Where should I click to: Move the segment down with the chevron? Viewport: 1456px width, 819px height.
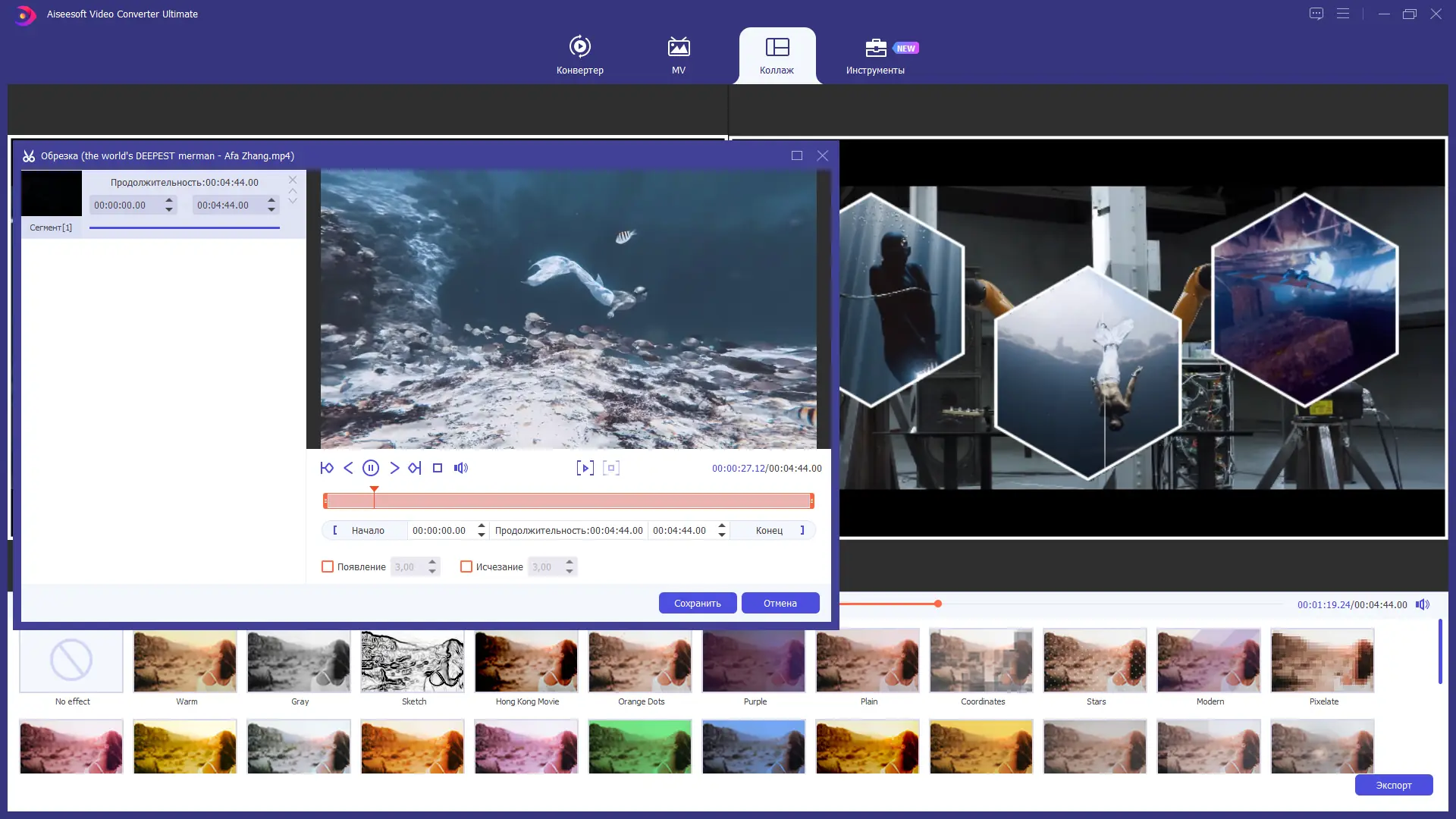293,201
